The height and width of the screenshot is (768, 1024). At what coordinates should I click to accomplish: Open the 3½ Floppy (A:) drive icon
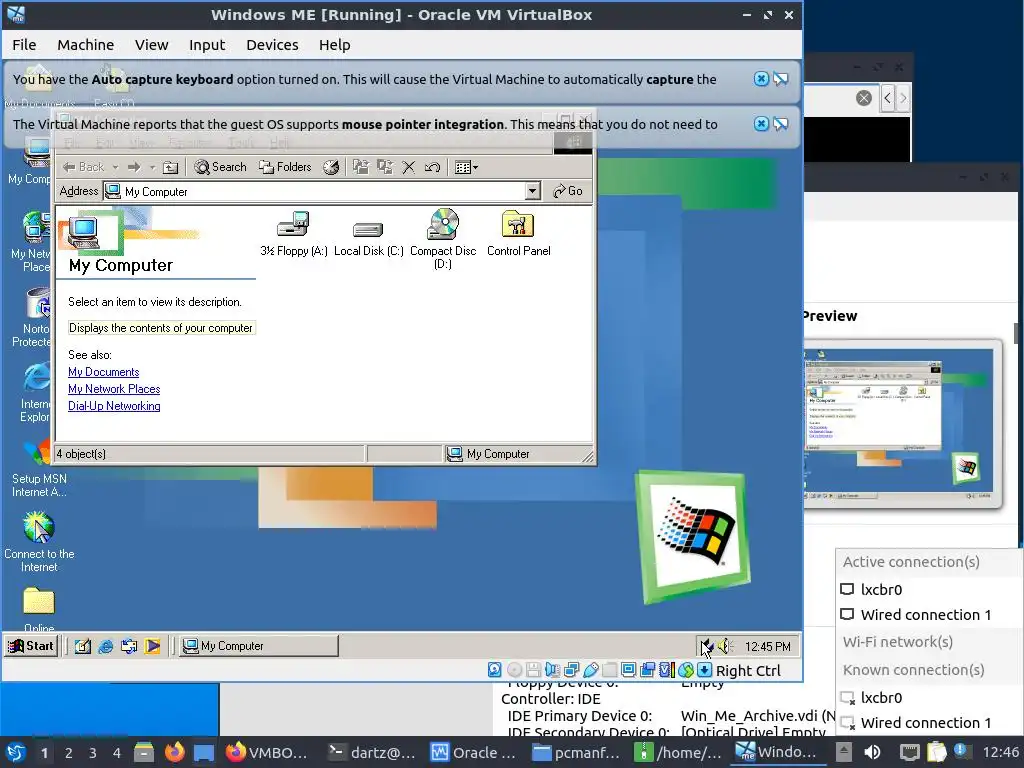pos(293,233)
